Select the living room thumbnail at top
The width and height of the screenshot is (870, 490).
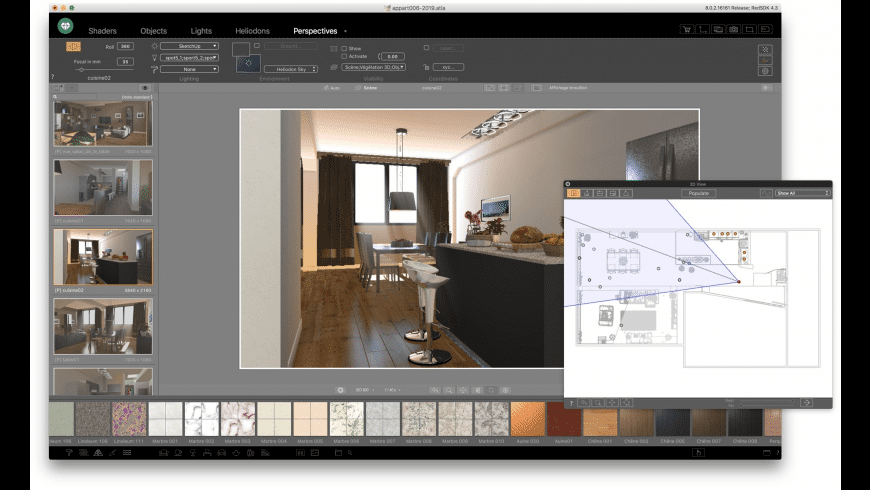click(x=103, y=123)
